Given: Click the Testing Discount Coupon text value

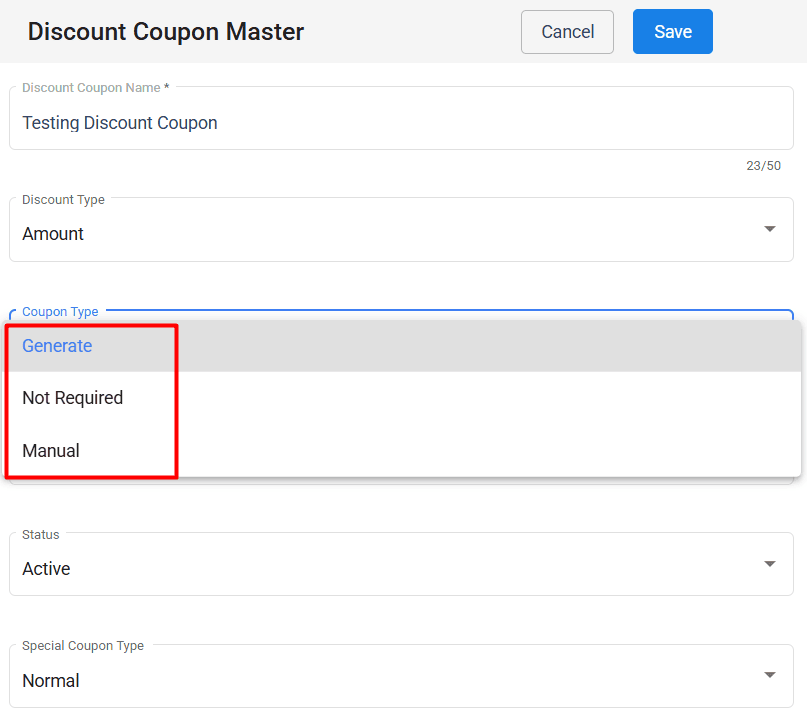Looking at the screenshot, I should [x=120, y=123].
